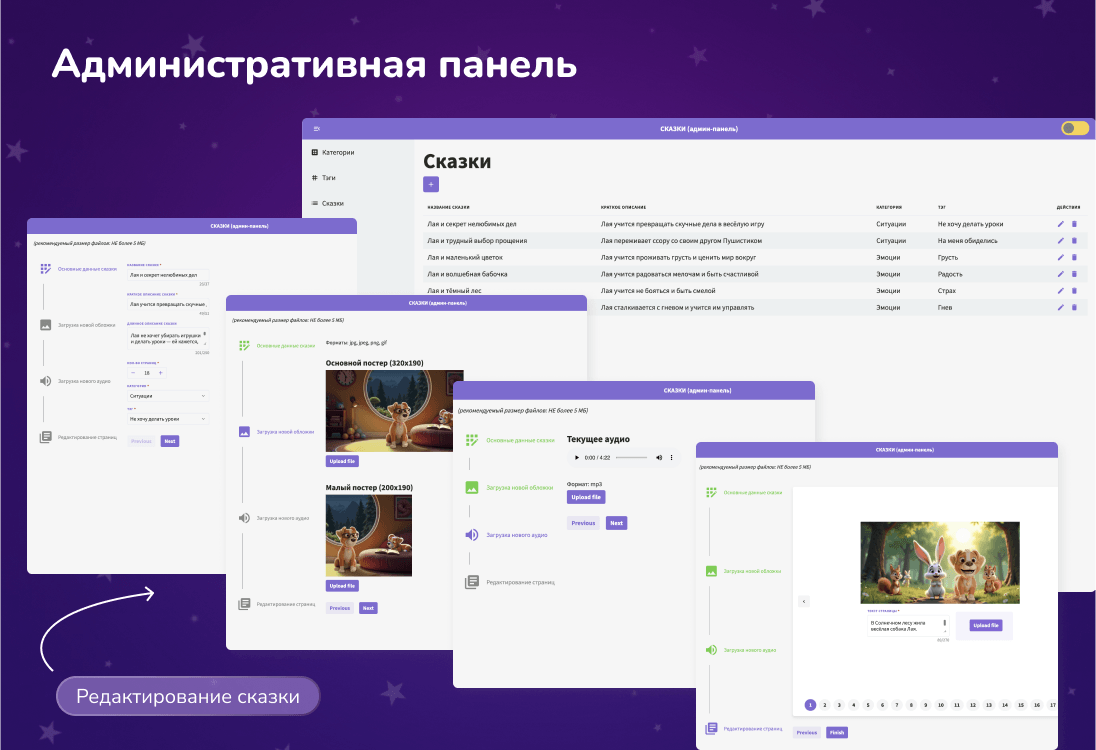The height and width of the screenshot is (750, 1096).
Task: Go to page 14 in the page editor pagination
Action: tap(1005, 705)
